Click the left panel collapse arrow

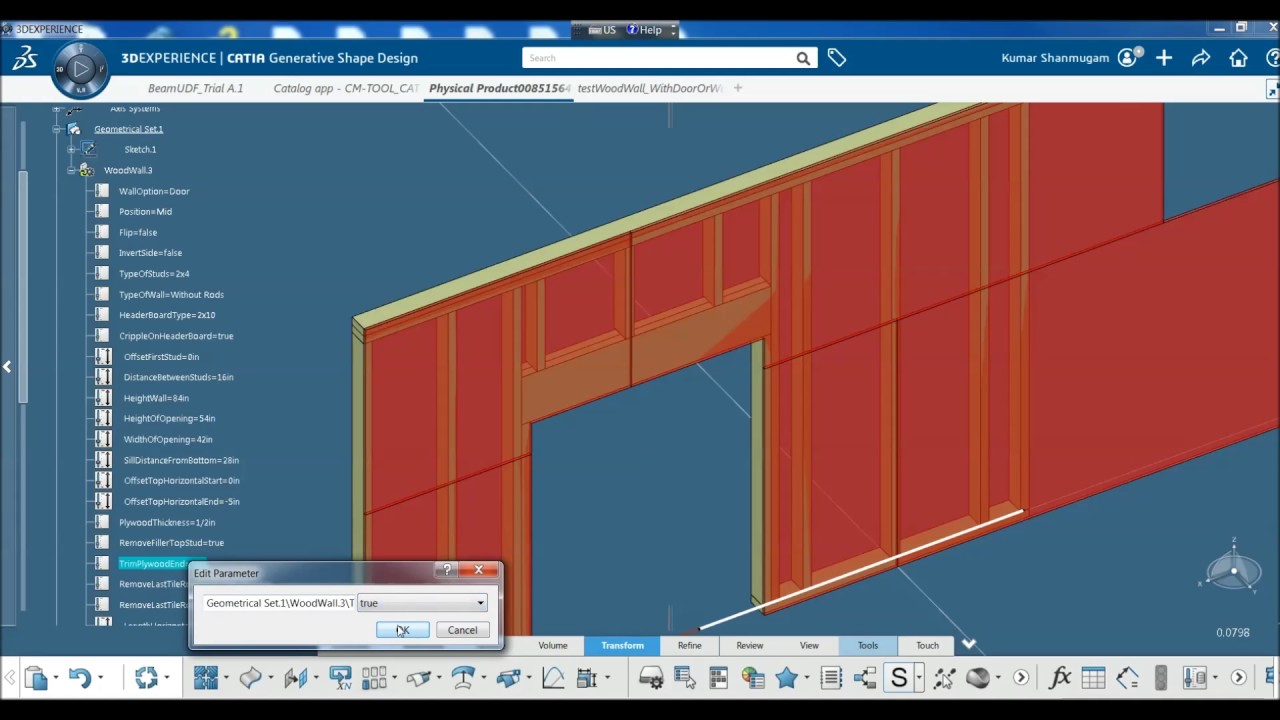point(7,367)
